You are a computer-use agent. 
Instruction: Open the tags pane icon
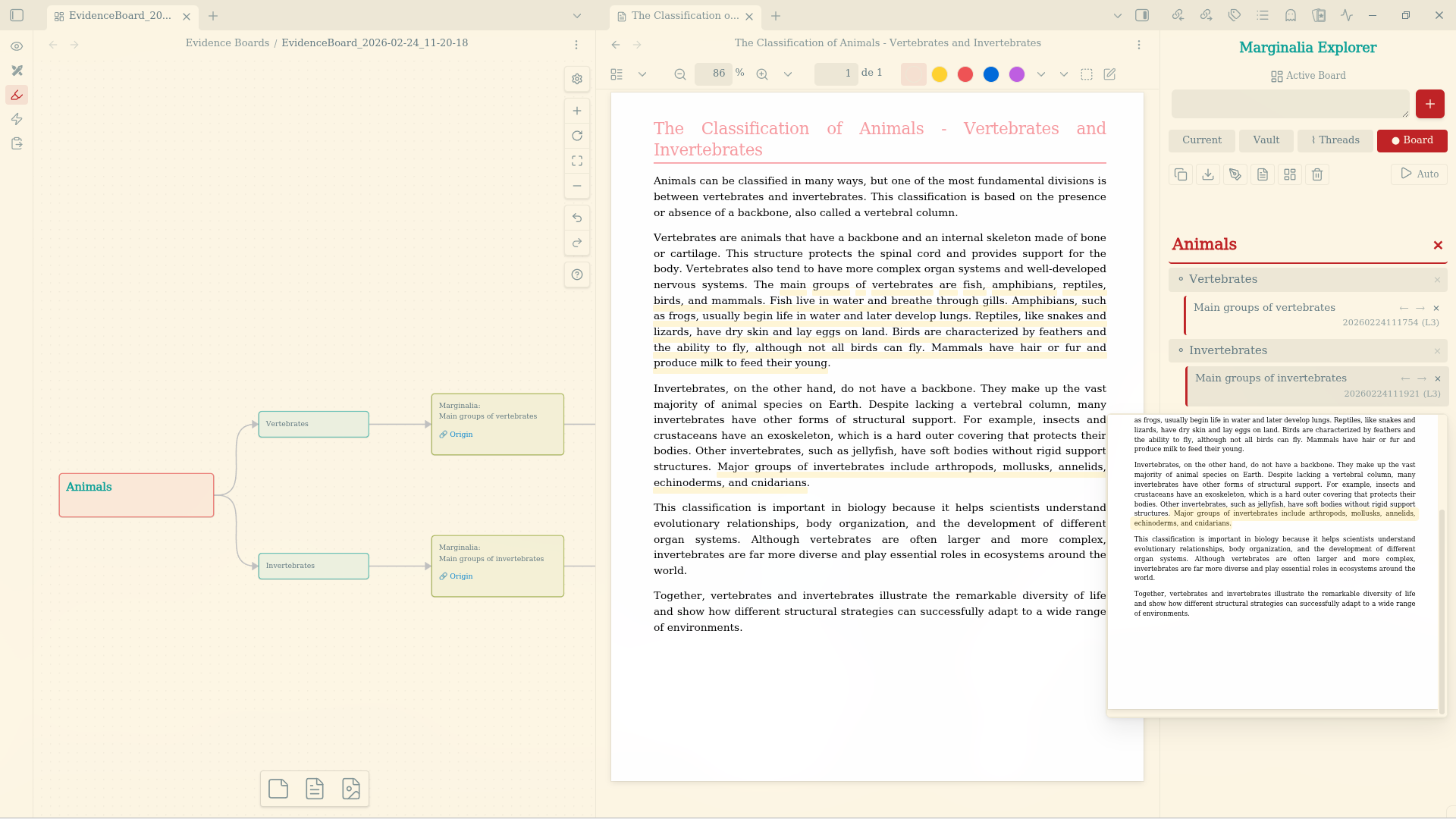(x=1235, y=15)
